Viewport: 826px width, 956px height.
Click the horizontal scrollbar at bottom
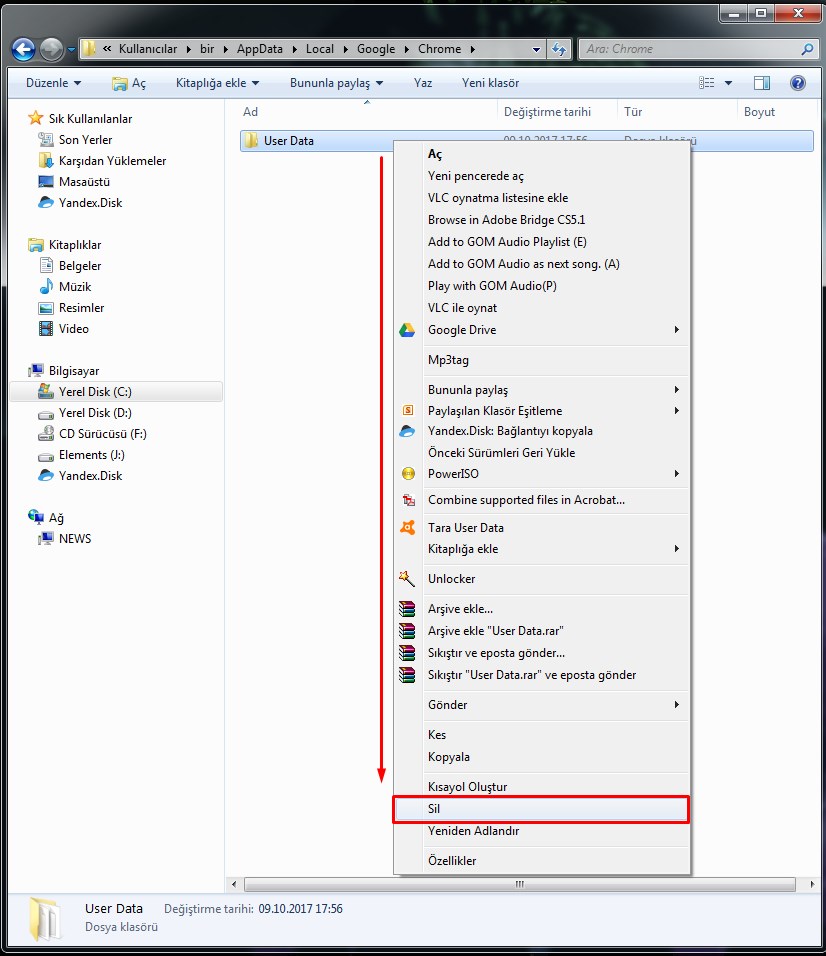coord(519,885)
